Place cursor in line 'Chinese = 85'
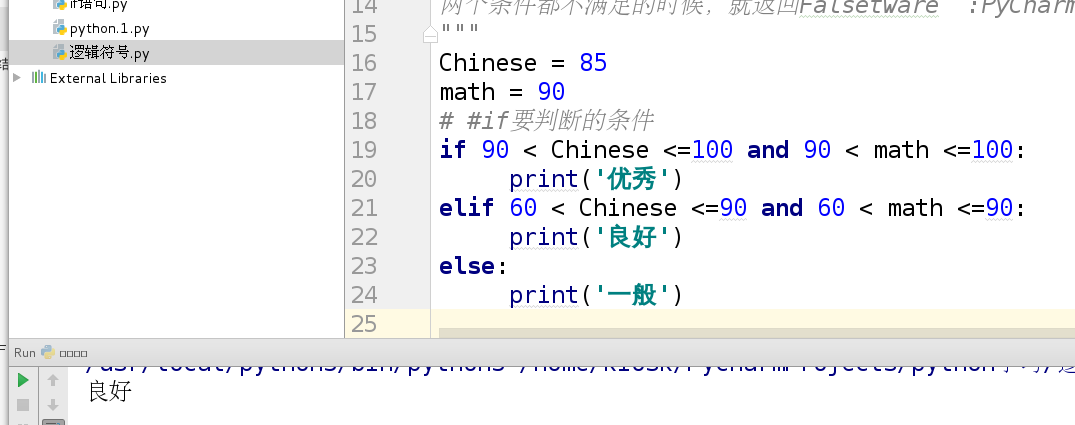This screenshot has height=425, width=1075. click(x=523, y=63)
